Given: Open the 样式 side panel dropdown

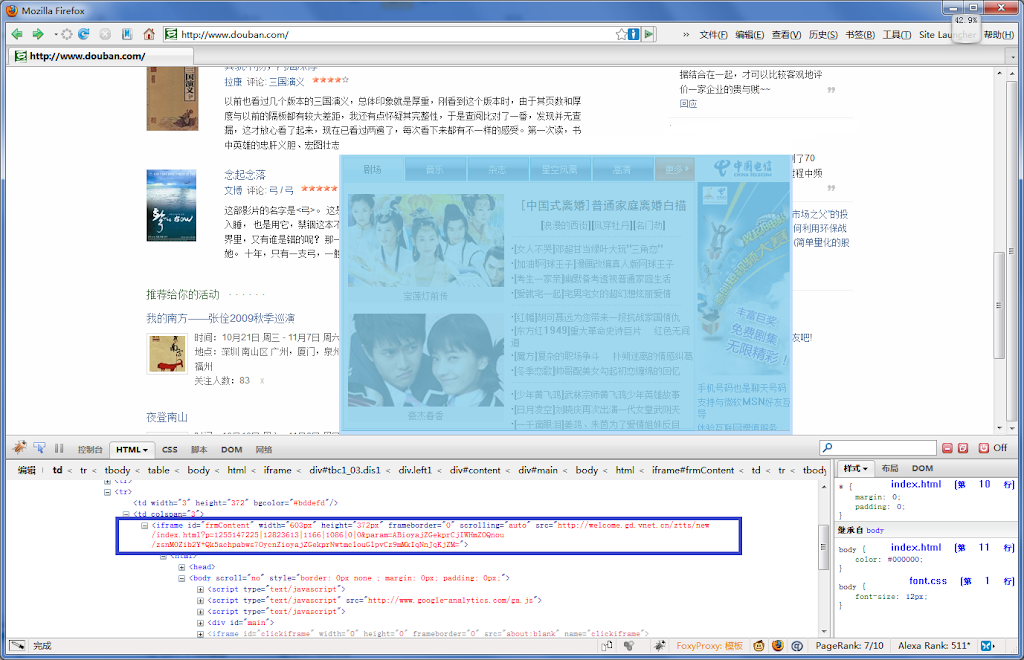Looking at the screenshot, I should 856,468.
